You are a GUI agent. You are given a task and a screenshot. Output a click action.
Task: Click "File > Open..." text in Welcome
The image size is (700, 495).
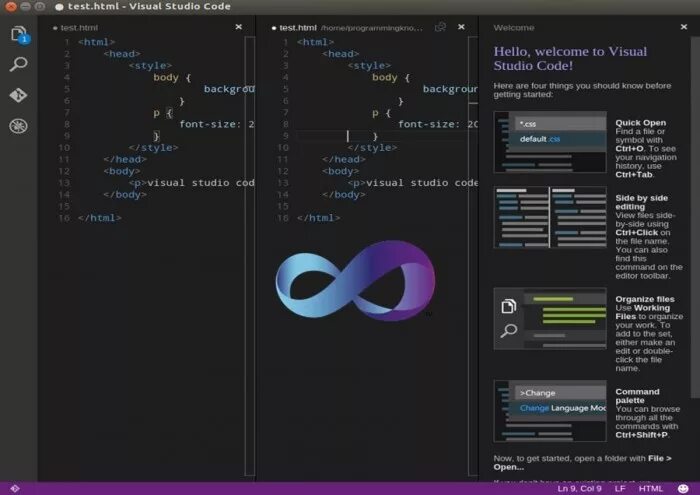pyautogui.click(x=582, y=462)
